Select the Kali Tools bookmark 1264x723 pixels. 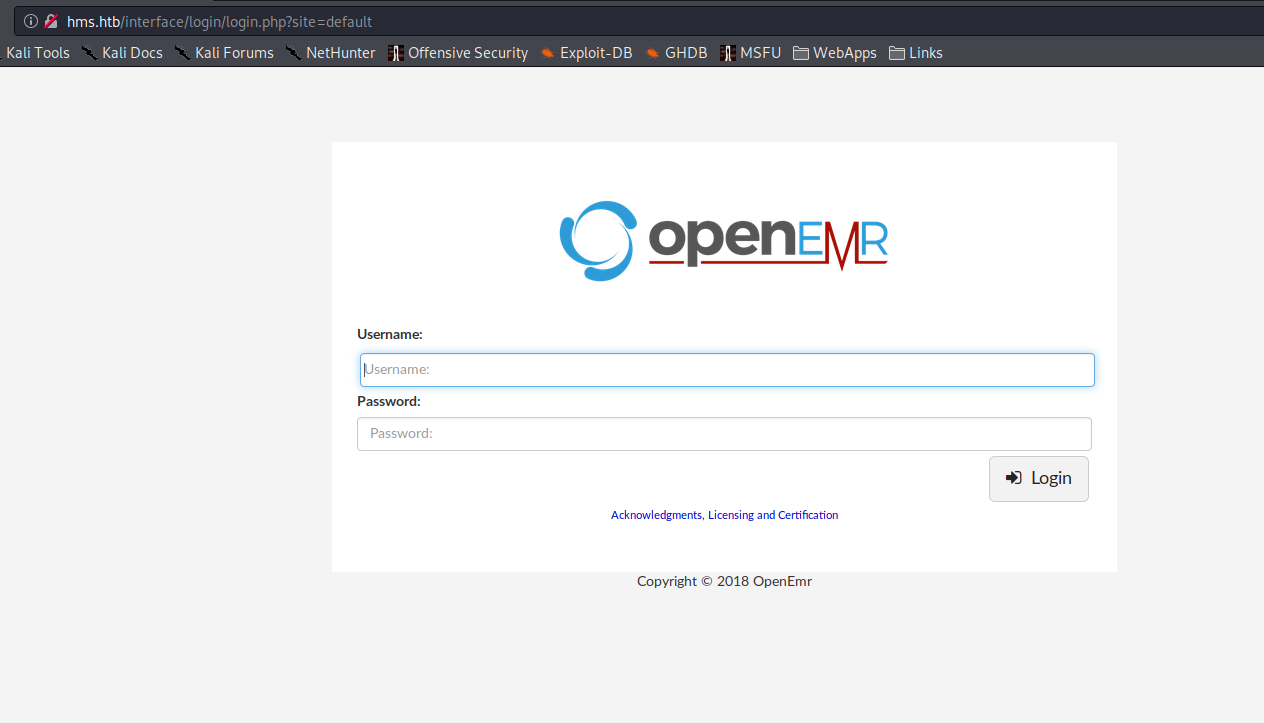pyautogui.click(x=37, y=52)
